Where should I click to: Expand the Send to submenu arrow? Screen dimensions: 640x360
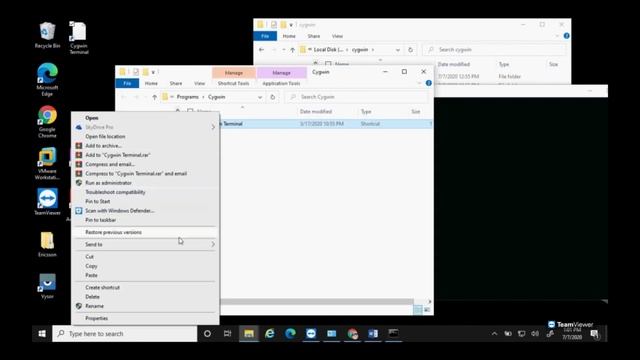(213, 244)
